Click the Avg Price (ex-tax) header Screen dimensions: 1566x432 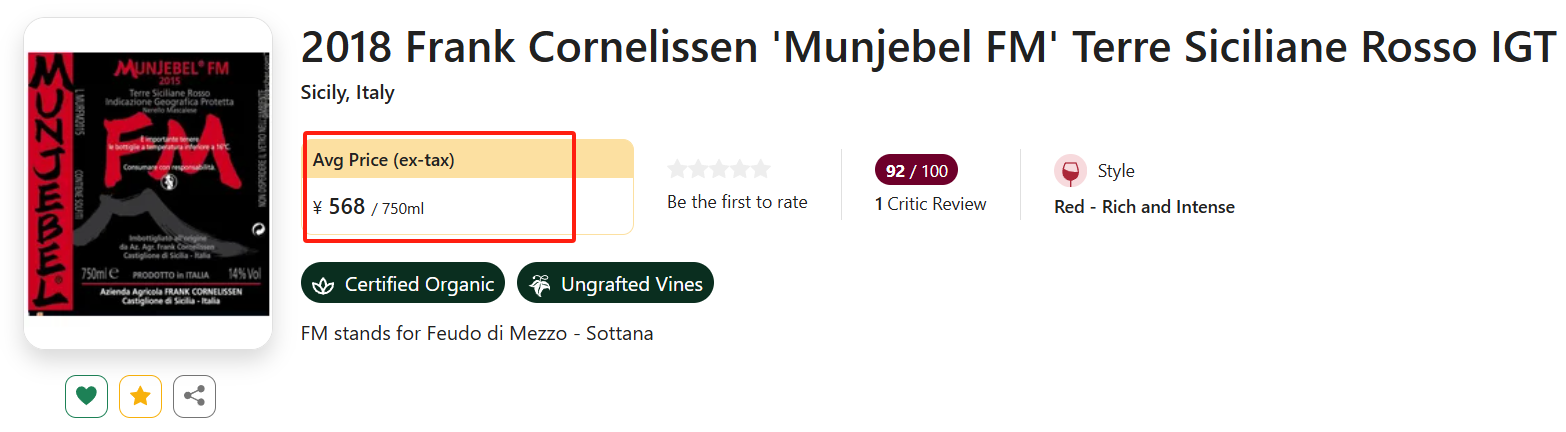point(384,160)
